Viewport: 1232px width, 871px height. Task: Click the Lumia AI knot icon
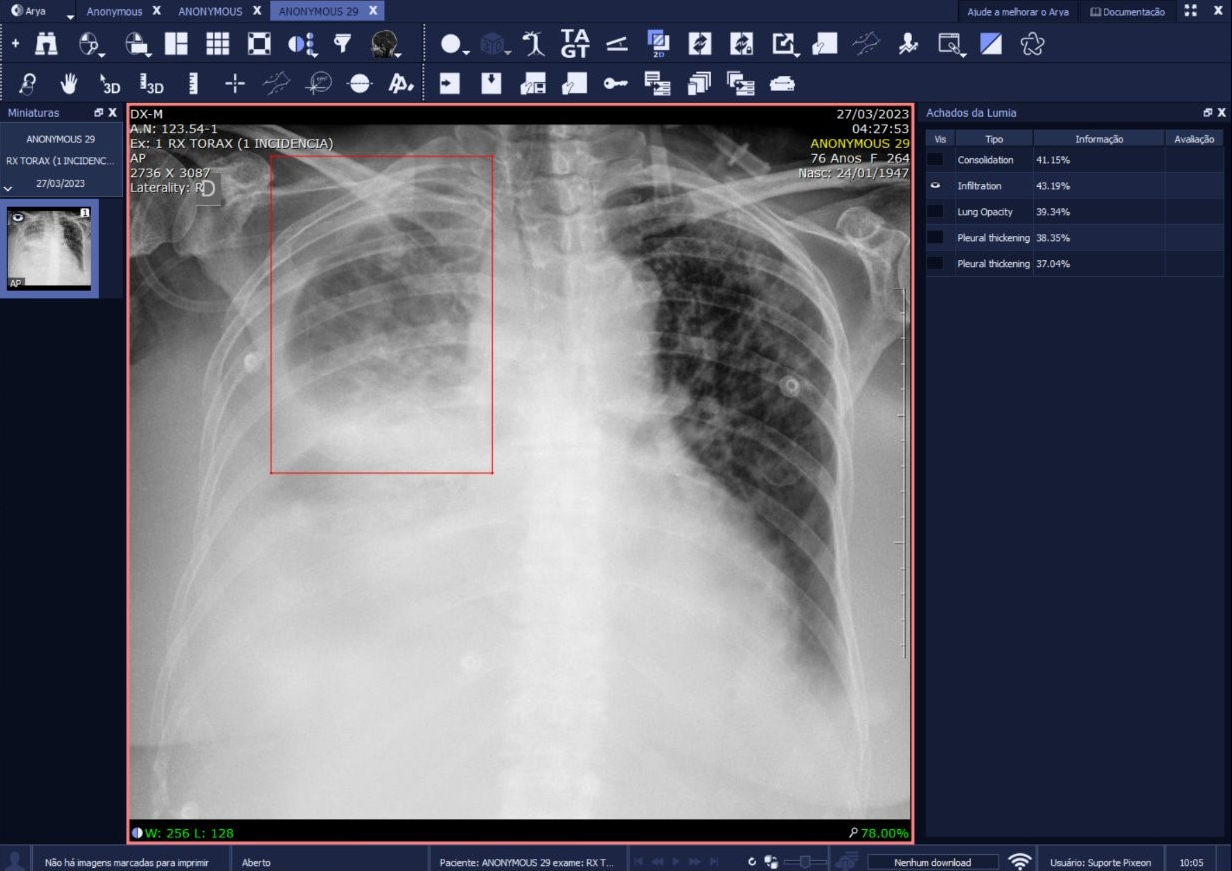[1032, 43]
